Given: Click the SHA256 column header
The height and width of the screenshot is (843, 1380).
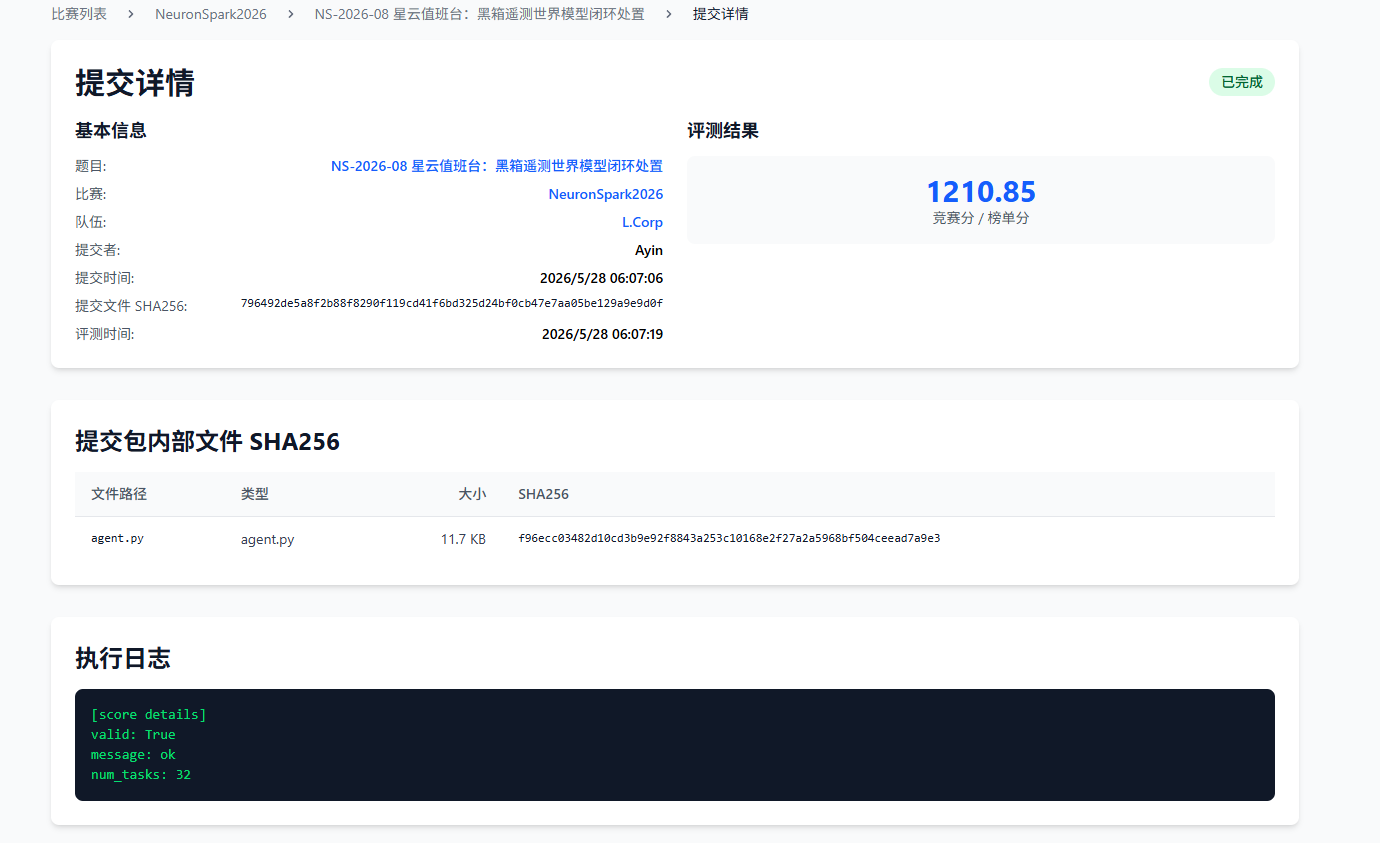Looking at the screenshot, I should [x=543, y=494].
